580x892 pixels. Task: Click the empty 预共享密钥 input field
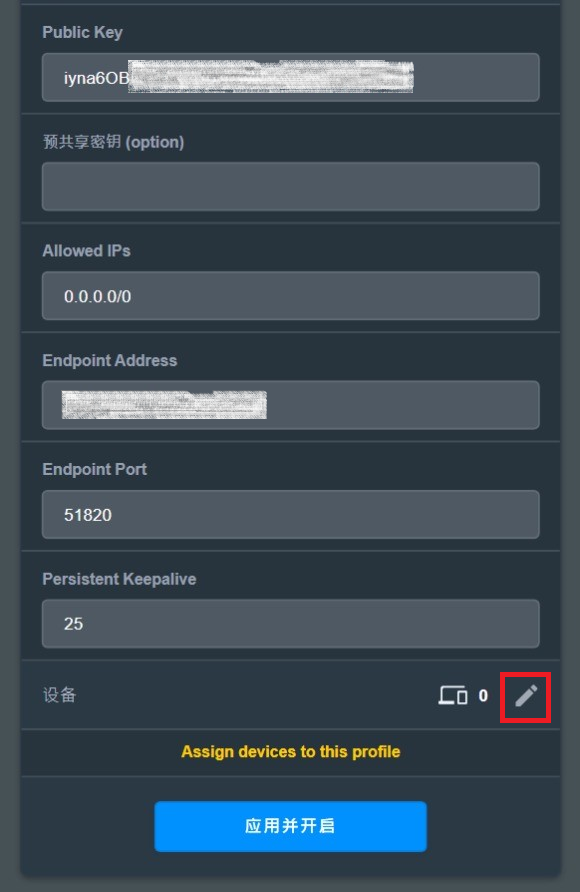[x=291, y=187]
